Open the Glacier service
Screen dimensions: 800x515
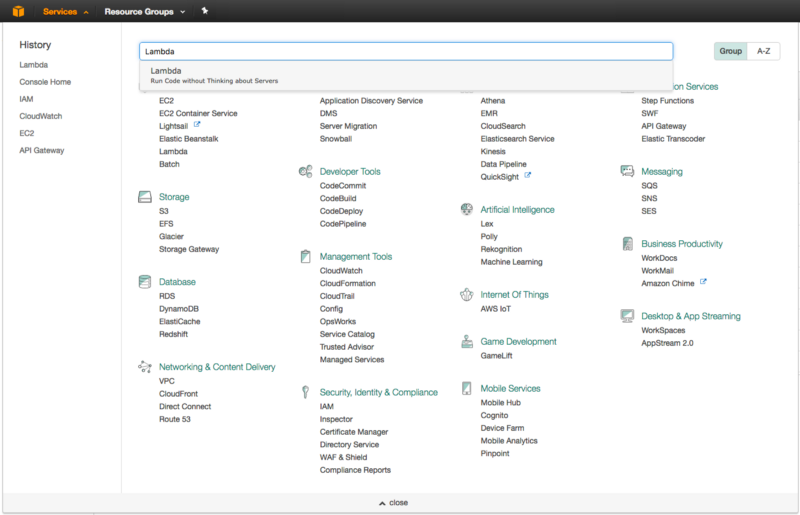171,237
